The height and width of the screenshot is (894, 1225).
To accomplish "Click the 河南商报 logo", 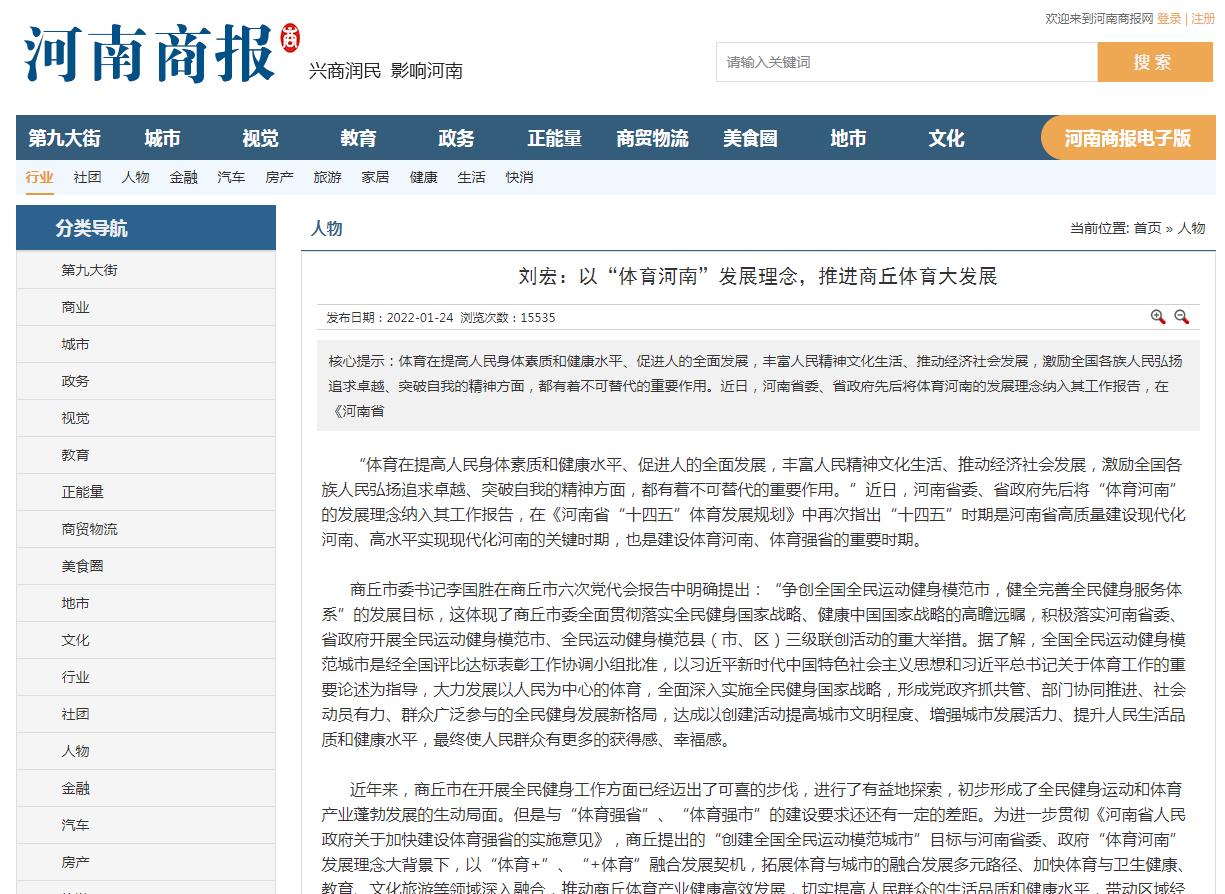I will click(x=161, y=53).
